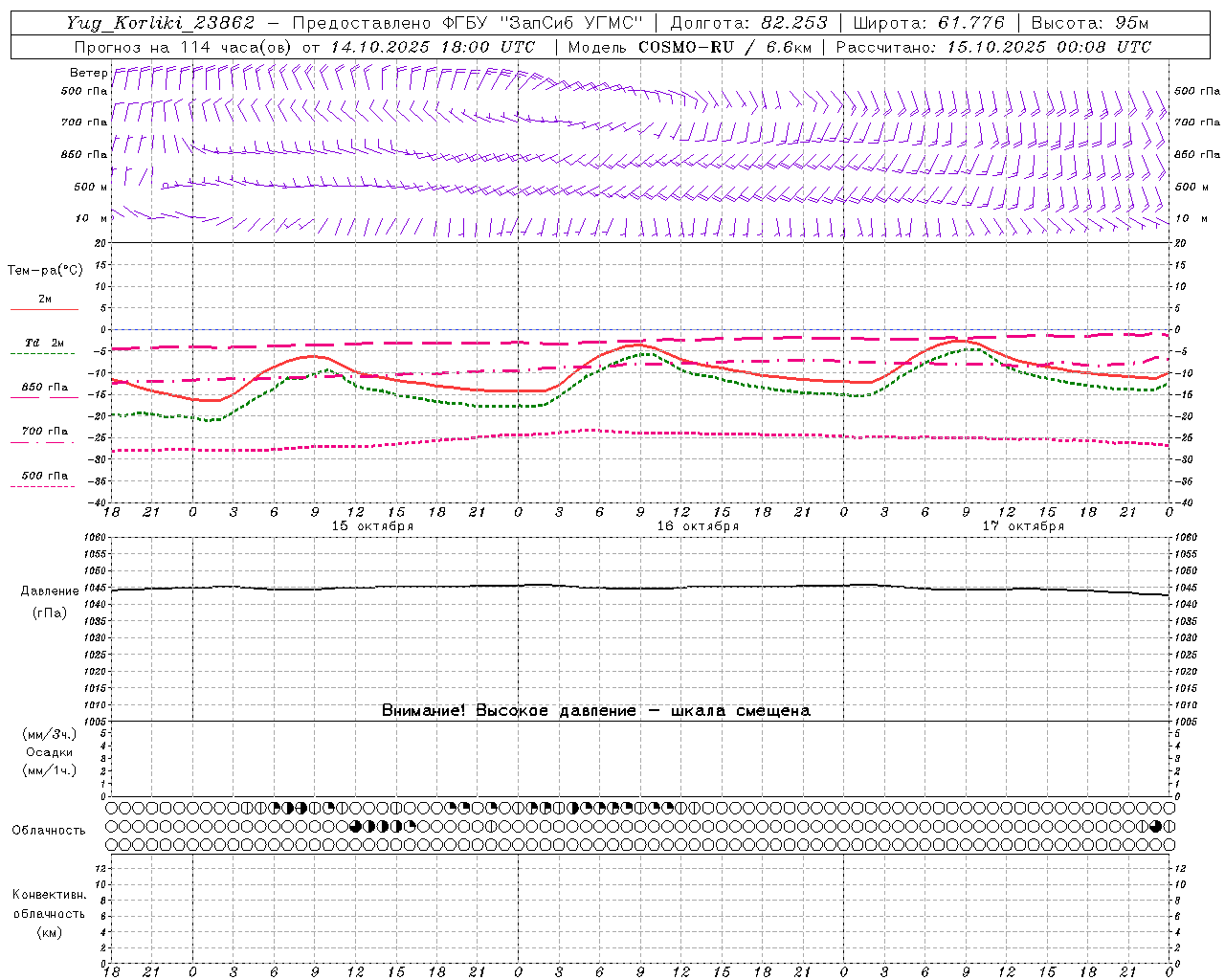
Task: Click the warning Внимание! Высокое давление — шкала смещена
Action: point(596,711)
